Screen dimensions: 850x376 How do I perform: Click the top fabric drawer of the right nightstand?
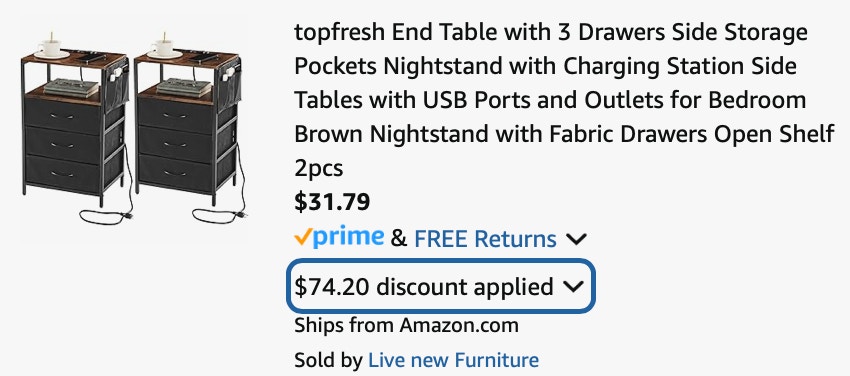(x=175, y=115)
